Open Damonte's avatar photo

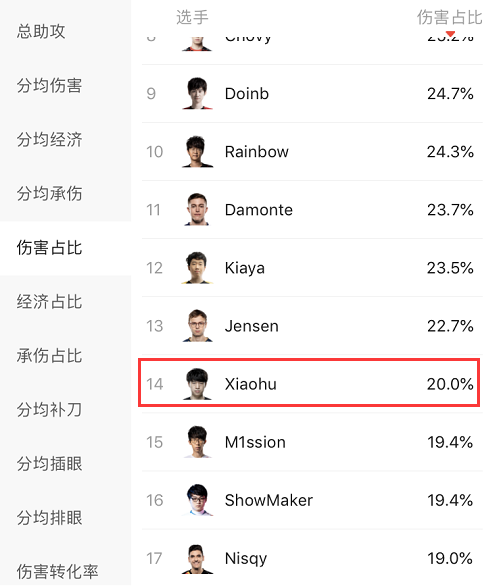click(x=197, y=210)
